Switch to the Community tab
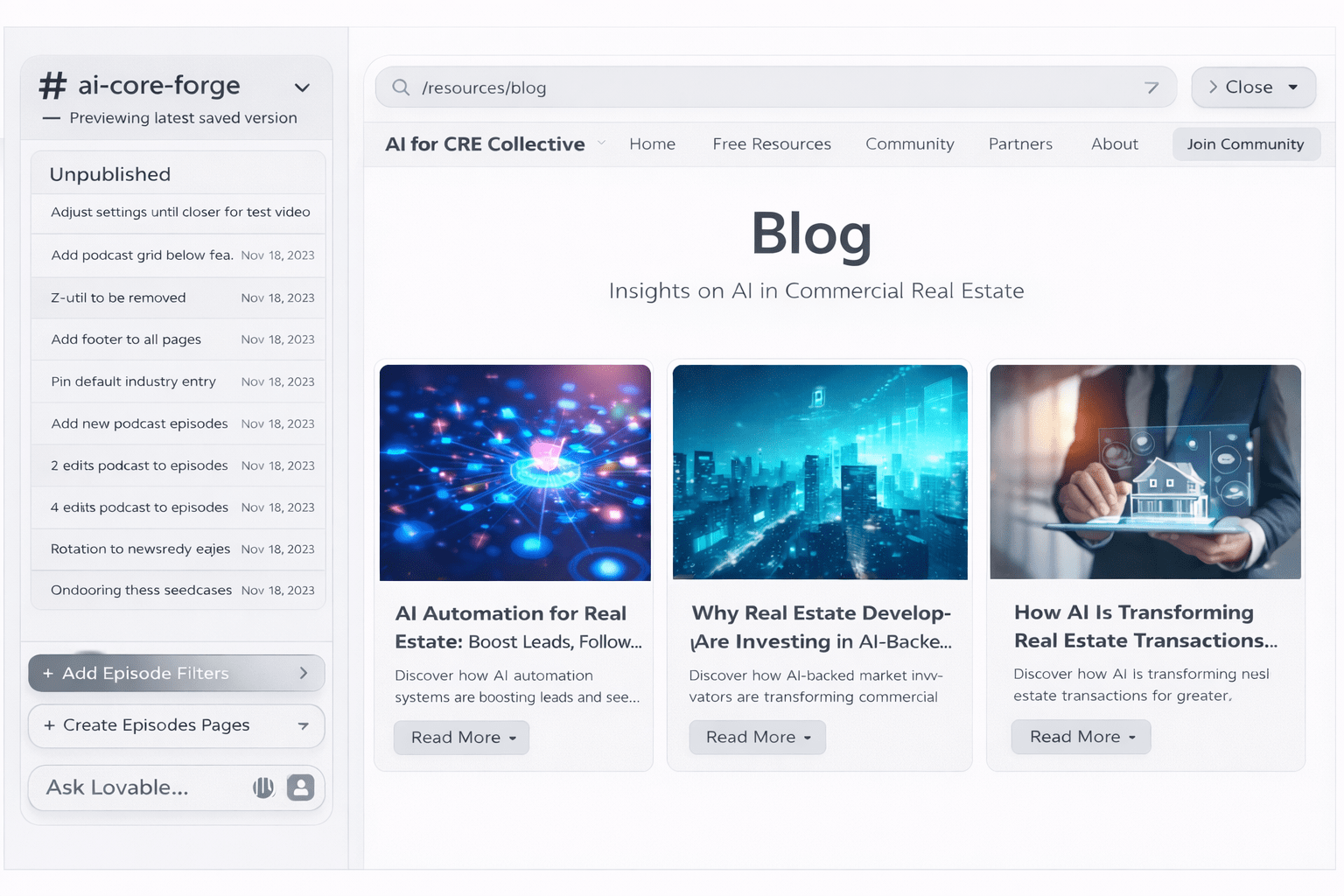This screenshot has height=896, width=1344. click(x=909, y=143)
